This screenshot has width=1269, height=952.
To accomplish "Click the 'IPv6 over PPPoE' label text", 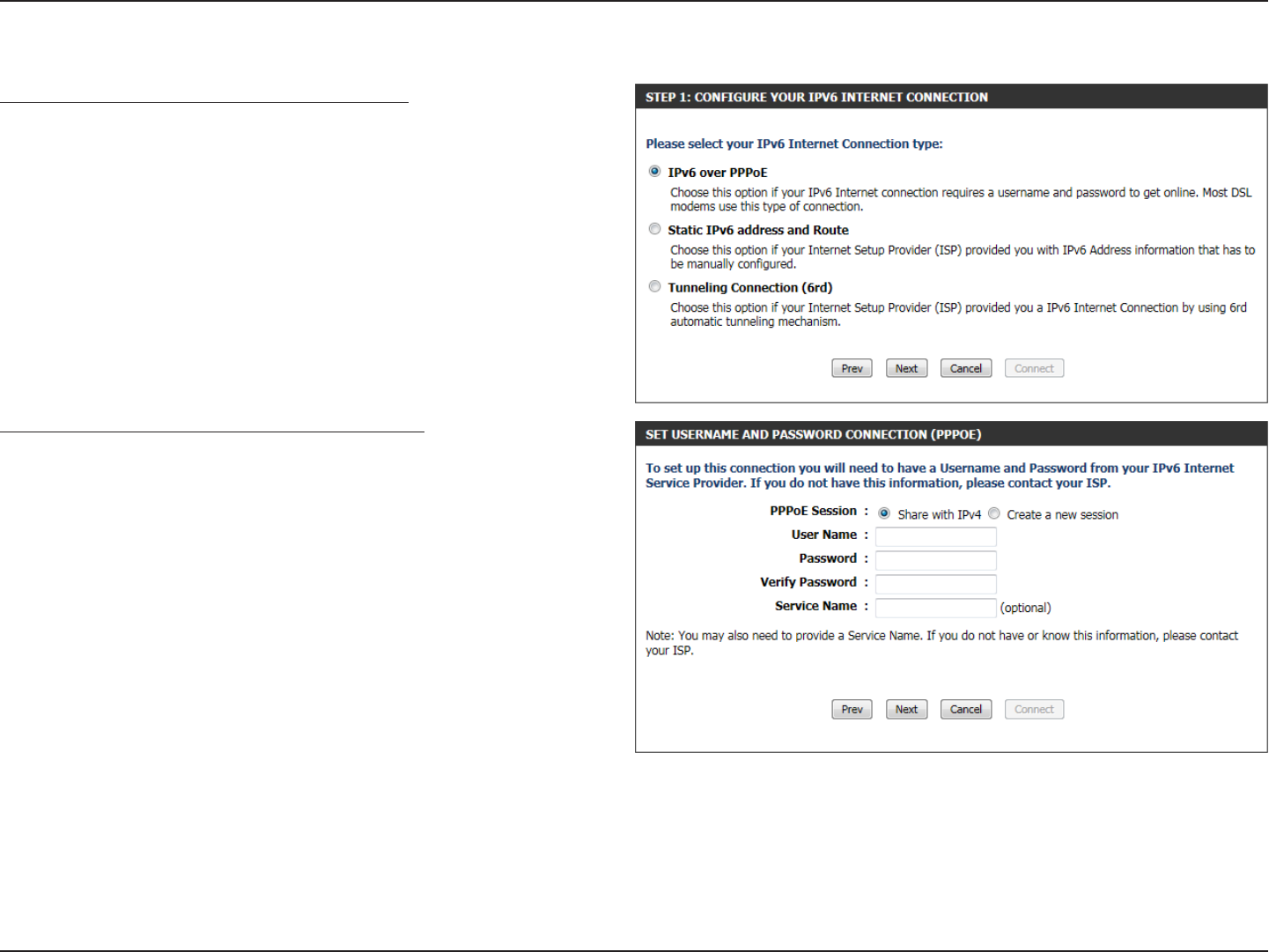I will coord(718,173).
